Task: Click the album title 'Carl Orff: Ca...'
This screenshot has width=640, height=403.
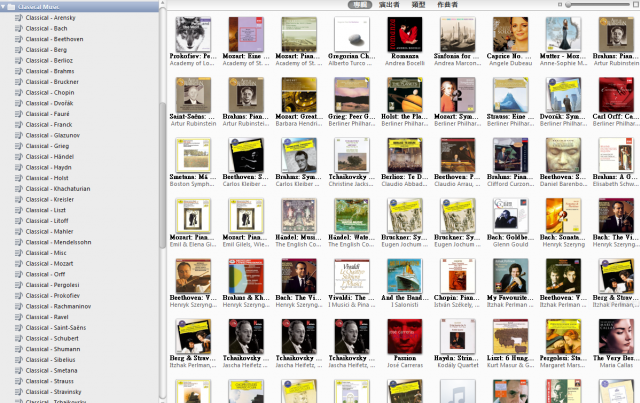Action: tap(616, 116)
